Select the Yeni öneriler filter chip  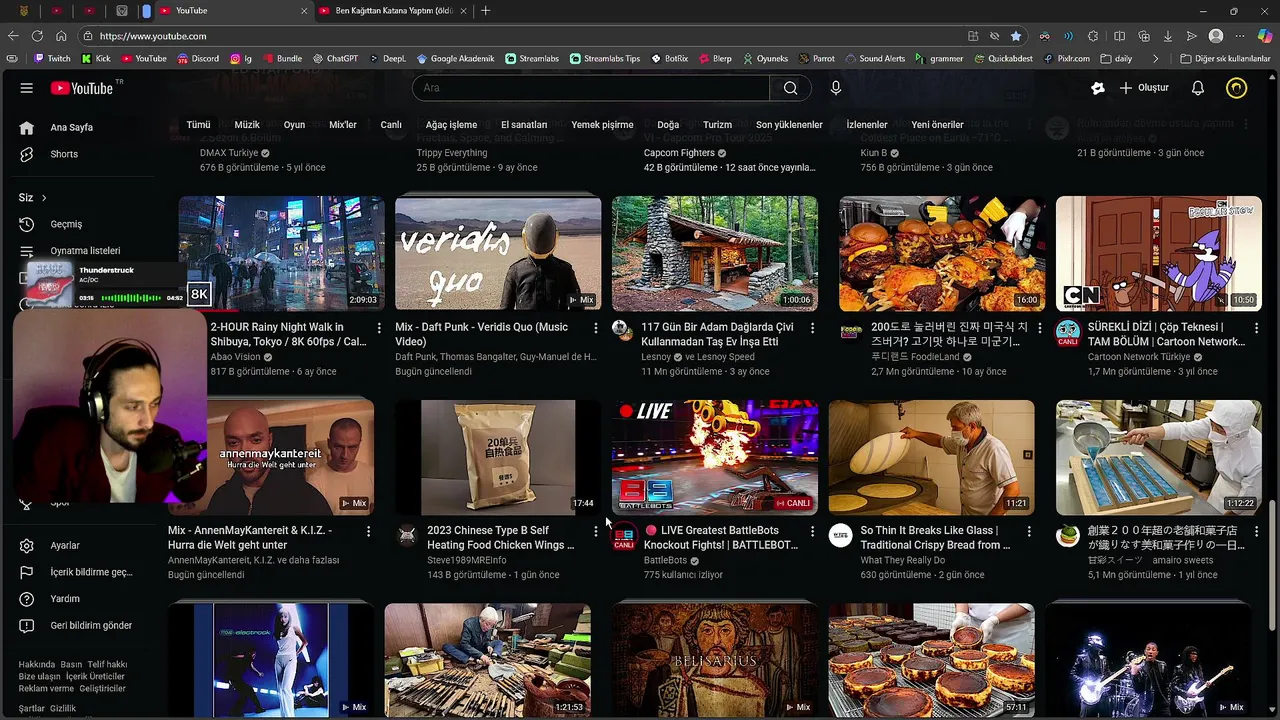pyautogui.click(x=937, y=125)
